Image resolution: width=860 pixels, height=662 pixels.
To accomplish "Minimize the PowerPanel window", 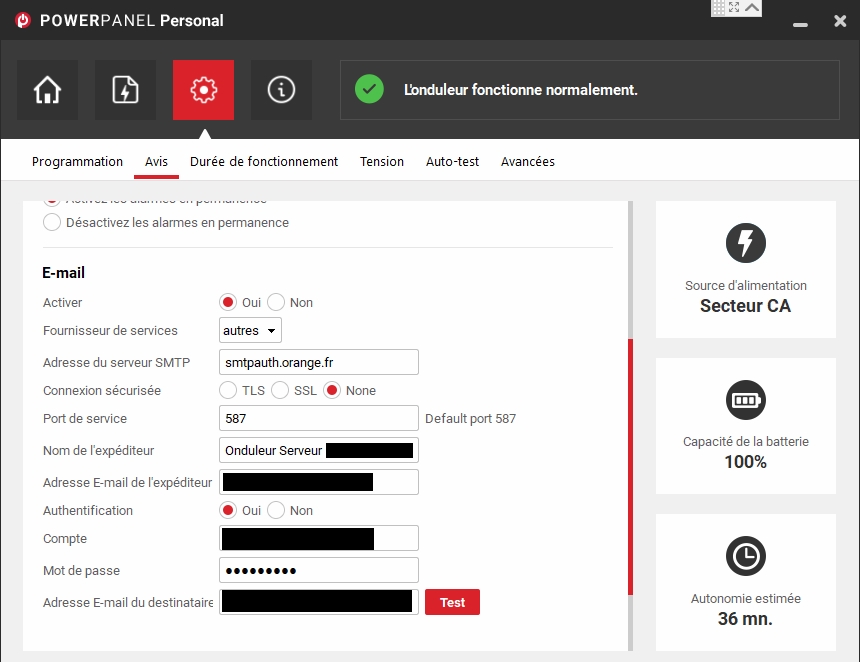I will pos(800,25).
